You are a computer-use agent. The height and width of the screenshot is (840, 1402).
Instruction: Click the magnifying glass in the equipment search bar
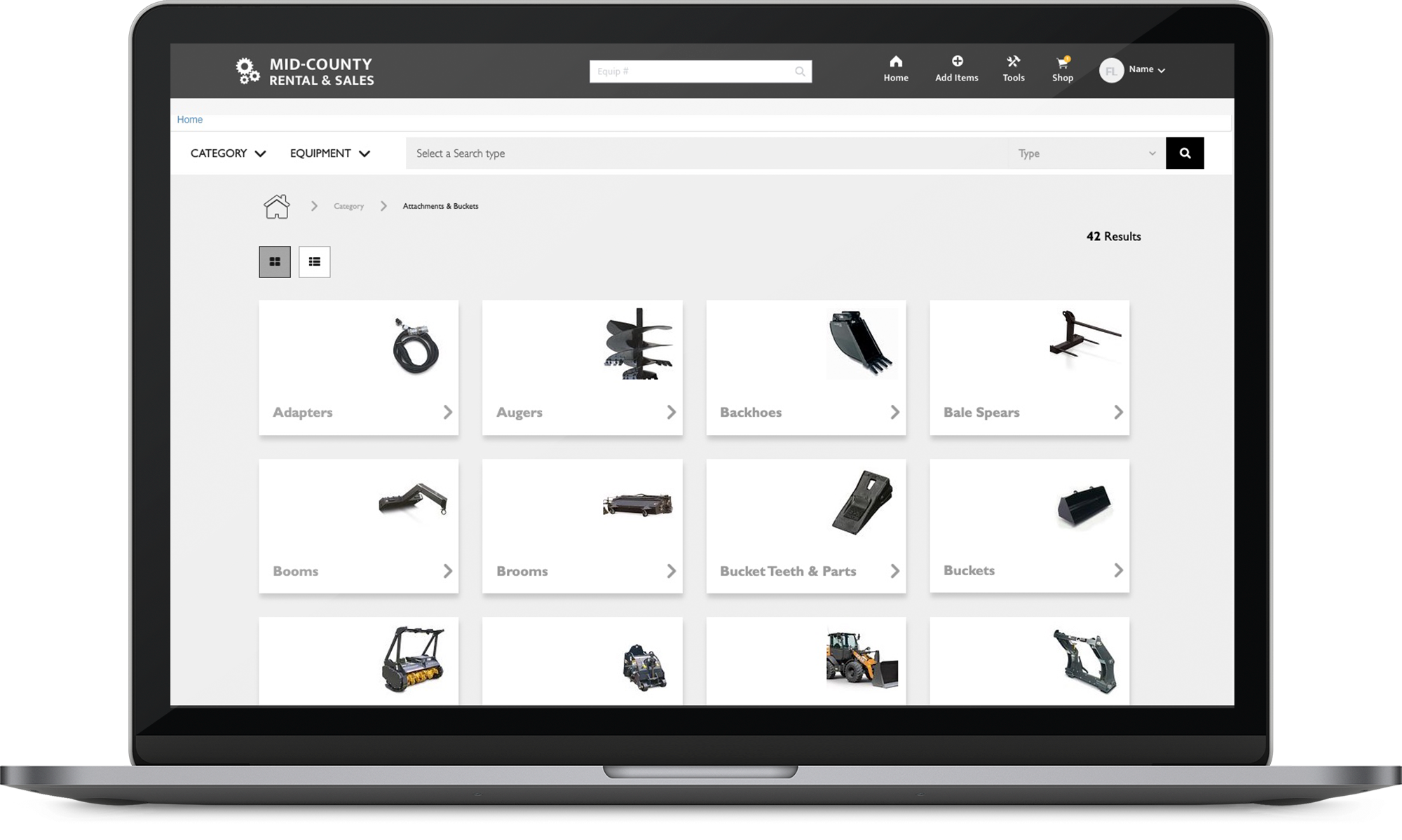[x=799, y=71]
